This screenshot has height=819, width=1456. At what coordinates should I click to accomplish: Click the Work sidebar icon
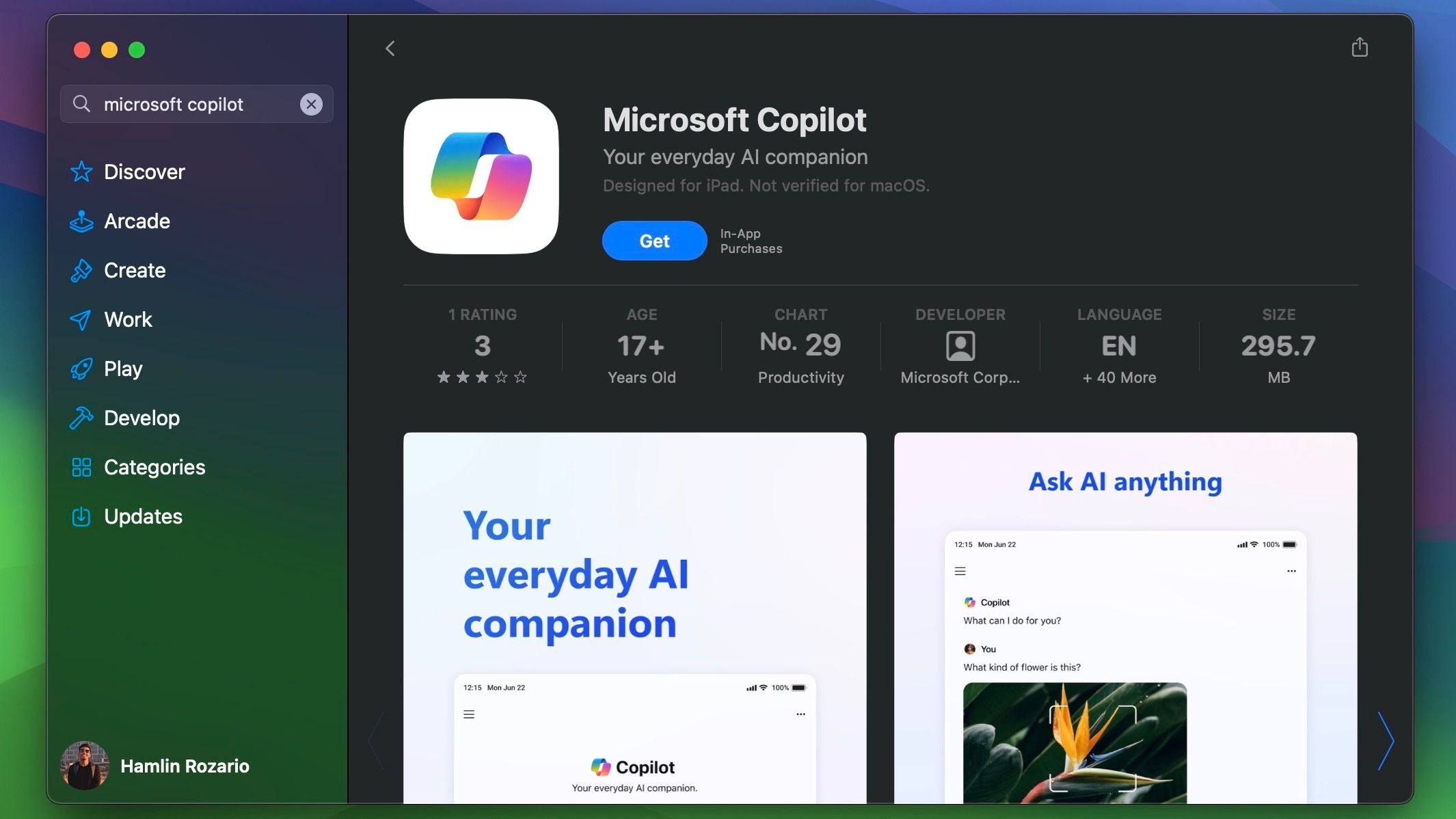click(x=81, y=320)
